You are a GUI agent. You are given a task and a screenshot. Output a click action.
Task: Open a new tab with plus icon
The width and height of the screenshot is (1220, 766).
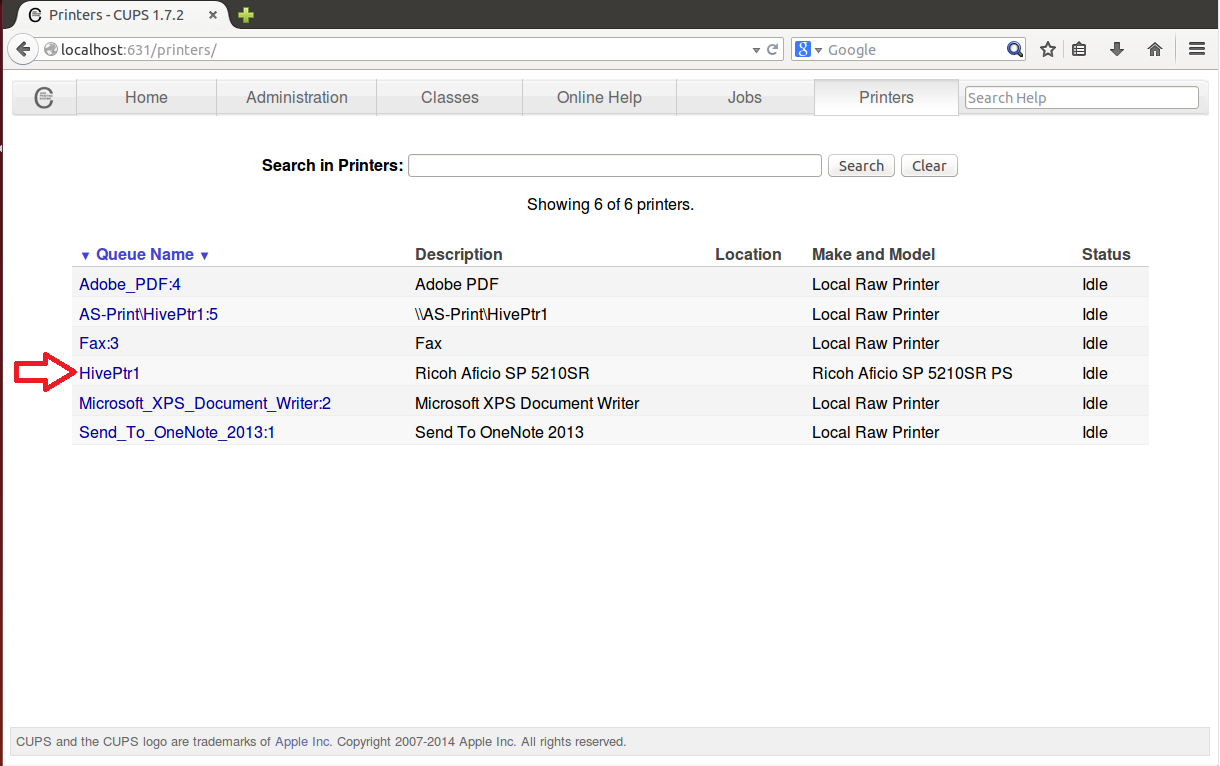coord(246,15)
